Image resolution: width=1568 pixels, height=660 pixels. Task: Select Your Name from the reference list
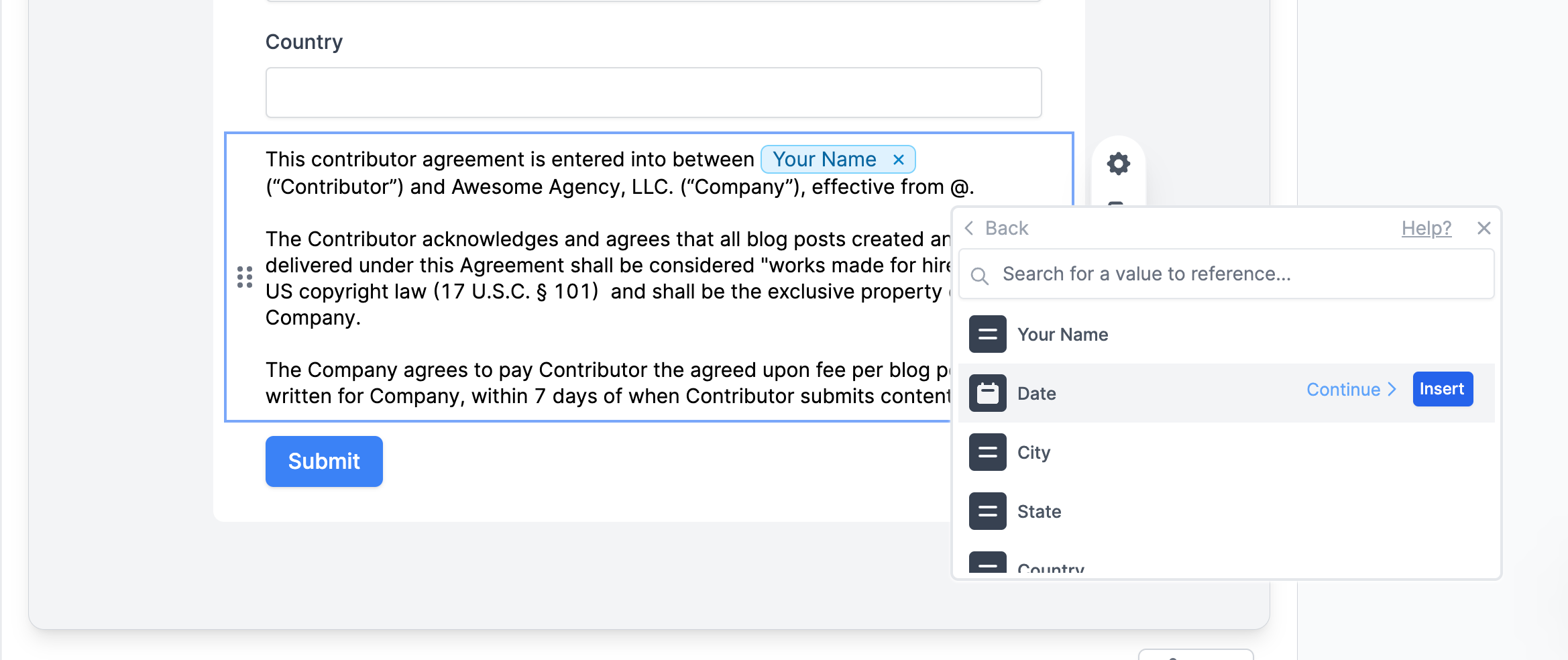tap(1062, 334)
